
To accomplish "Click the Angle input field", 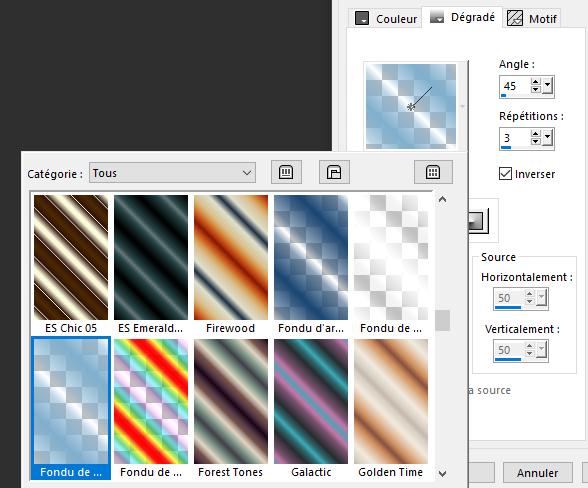I will click(x=515, y=86).
